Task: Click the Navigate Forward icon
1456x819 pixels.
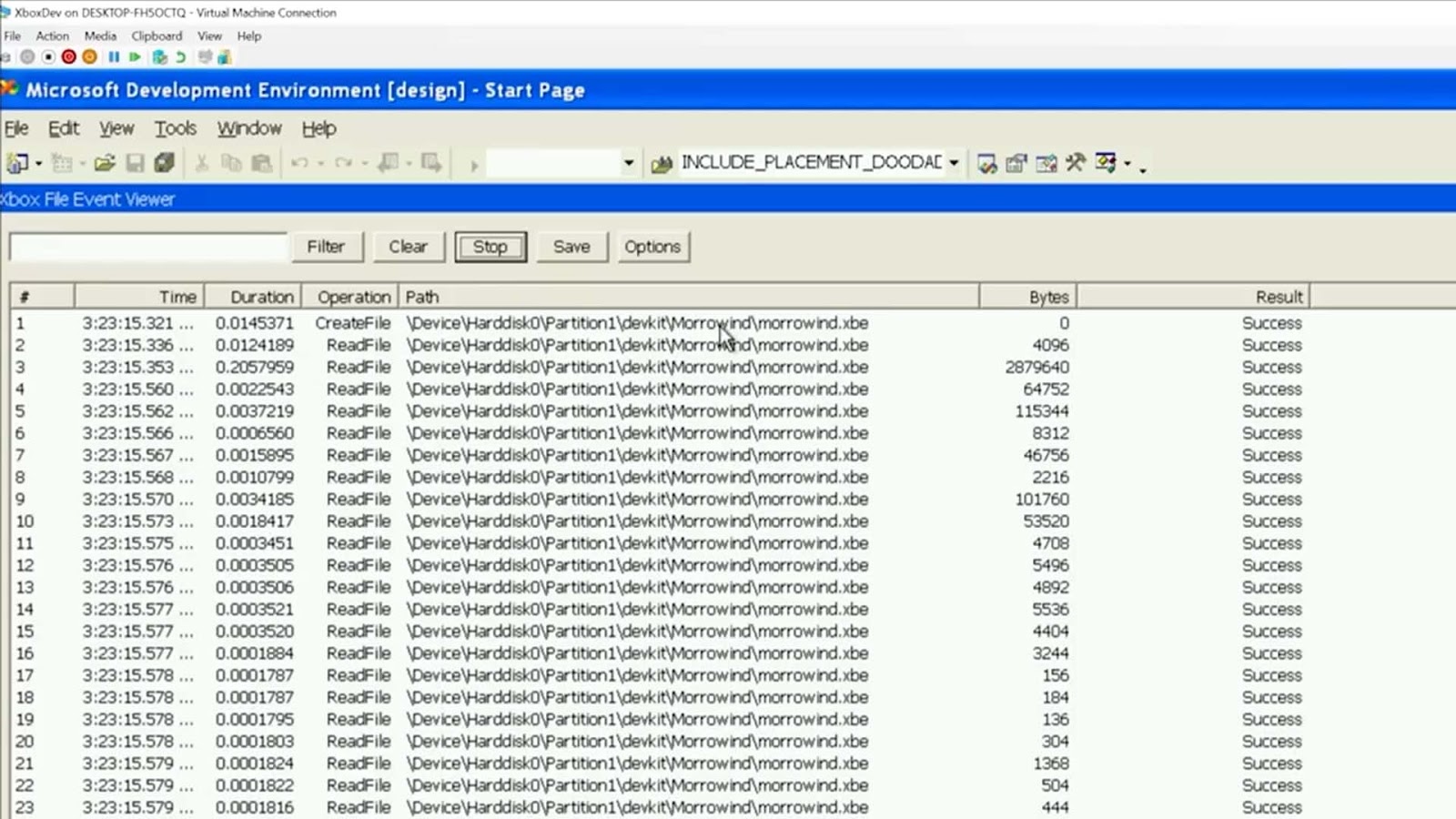Action: coord(431,163)
